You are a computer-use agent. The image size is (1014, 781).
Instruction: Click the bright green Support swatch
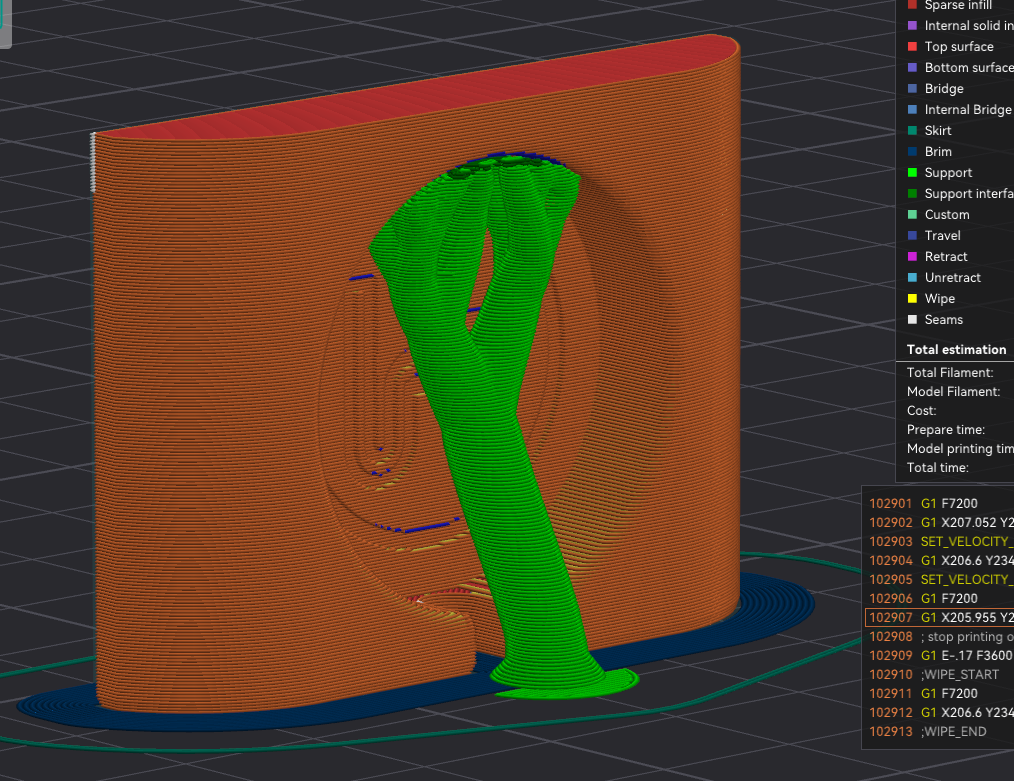pos(911,173)
